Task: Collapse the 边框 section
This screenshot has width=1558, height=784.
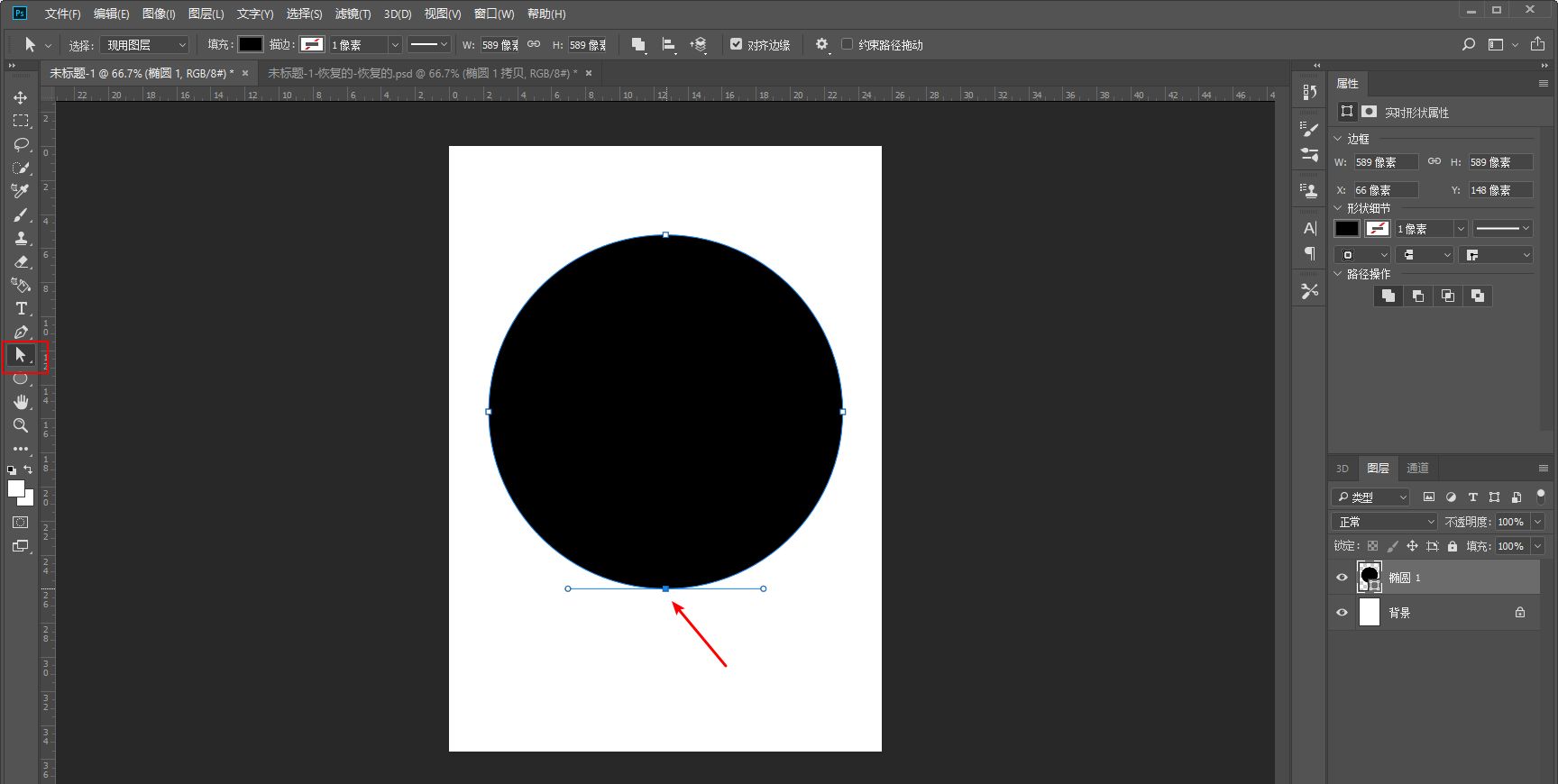Action: 1338,139
